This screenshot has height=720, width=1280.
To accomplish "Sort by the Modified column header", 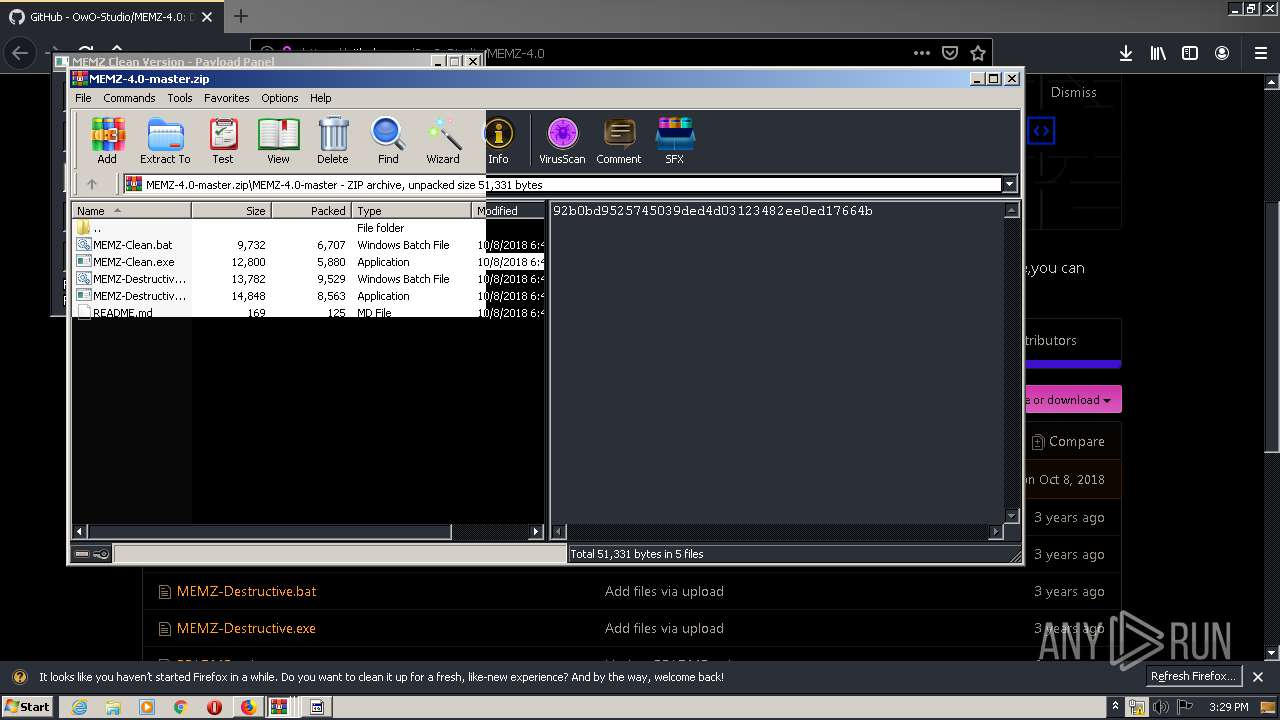I will click(508, 210).
